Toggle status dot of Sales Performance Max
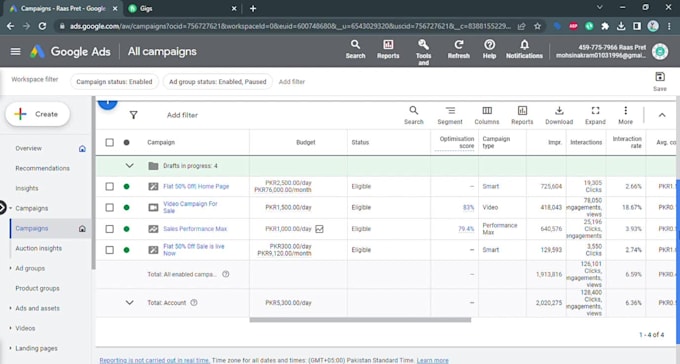The height and width of the screenshot is (364, 680). click(126, 229)
